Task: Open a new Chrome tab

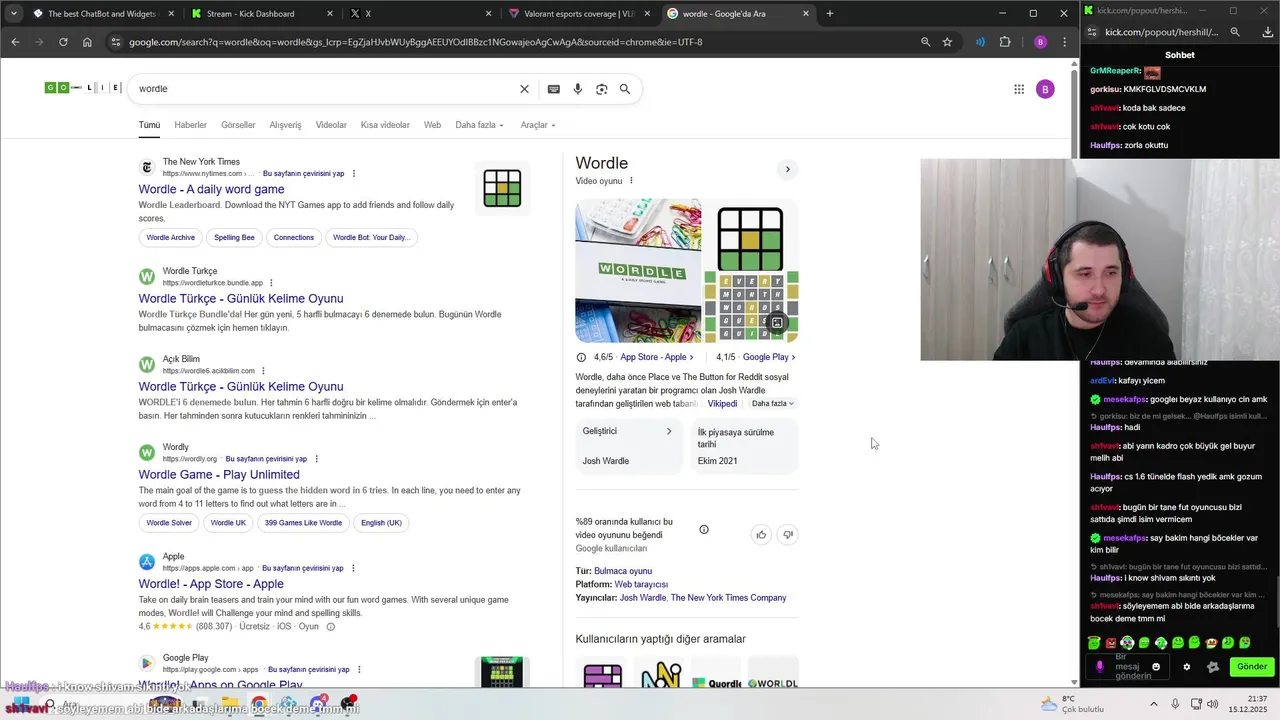Action: pos(829,14)
